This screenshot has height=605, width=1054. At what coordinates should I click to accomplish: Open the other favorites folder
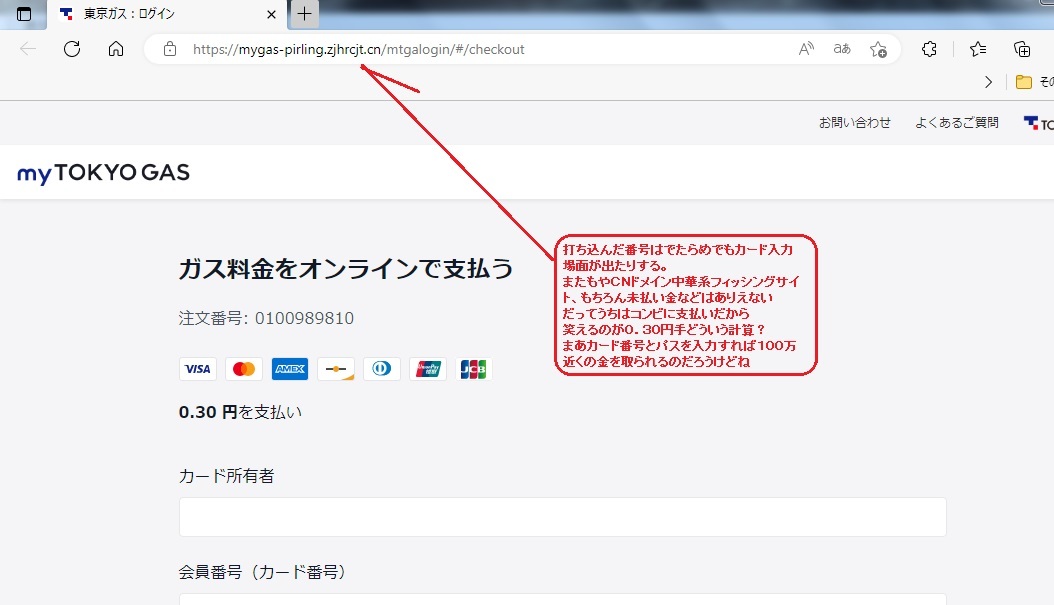pos(1034,82)
